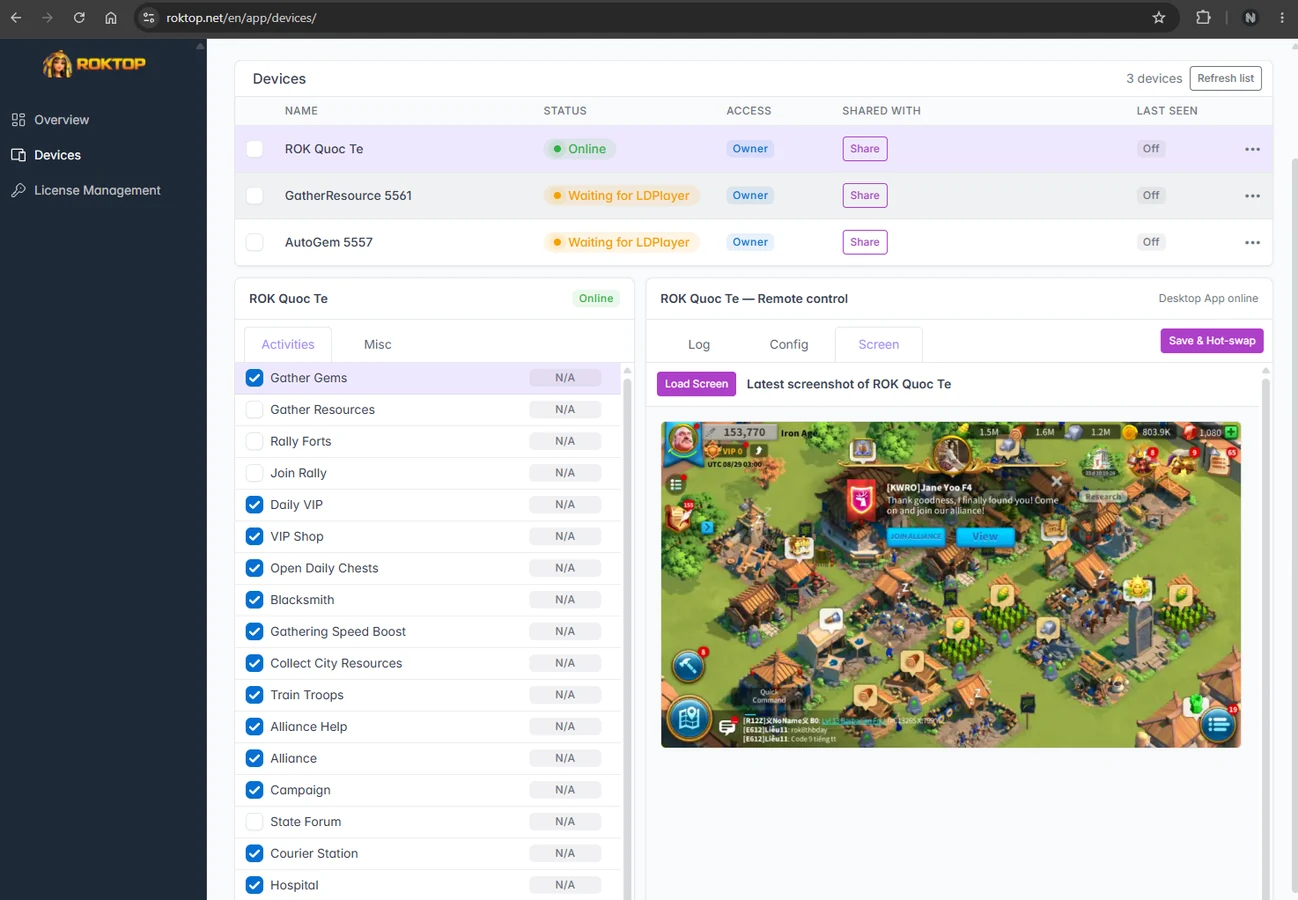1298x900 pixels.
Task: Open more options for GatherResource 5561
Action: [1252, 196]
